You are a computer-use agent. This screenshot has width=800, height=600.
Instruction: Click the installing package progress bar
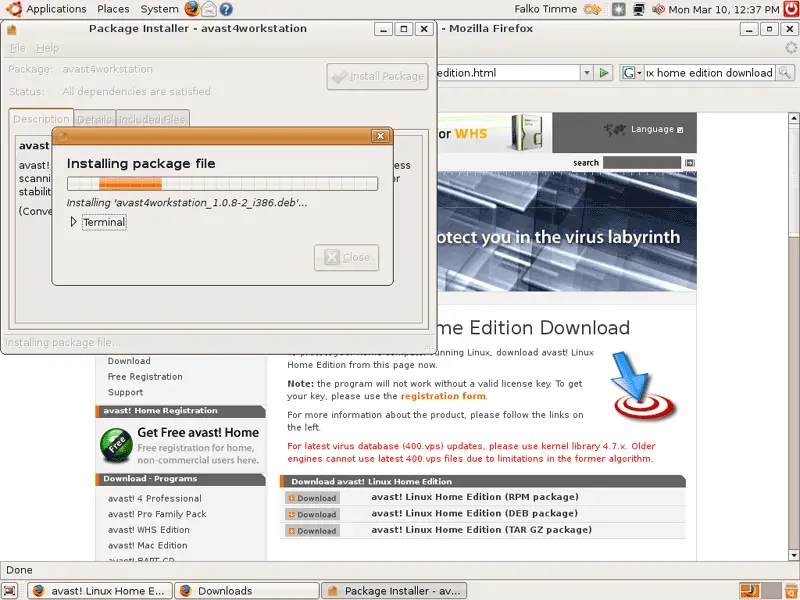point(222,183)
